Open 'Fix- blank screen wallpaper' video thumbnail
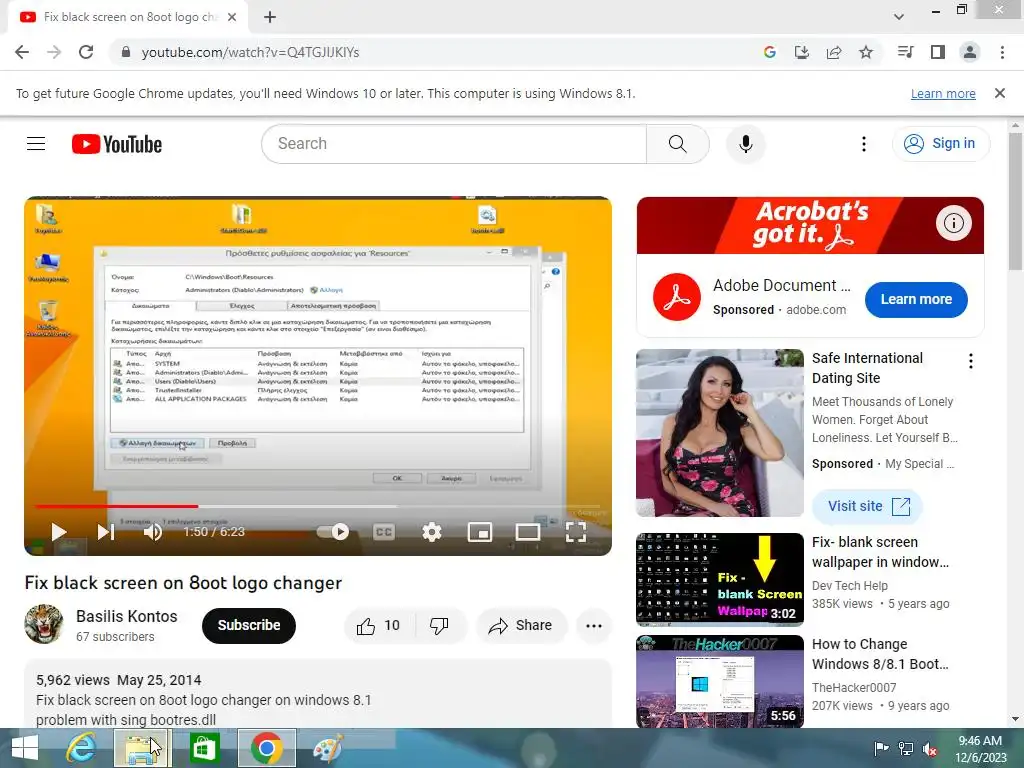 pyautogui.click(x=720, y=580)
